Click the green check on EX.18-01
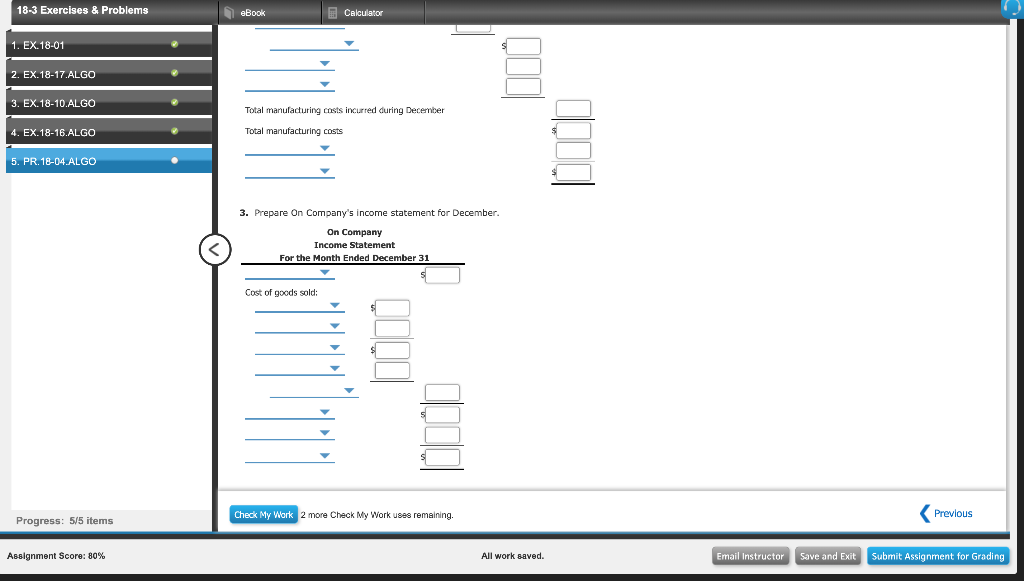The height and width of the screenshot is (581, 1024). [x=174, y=44]
